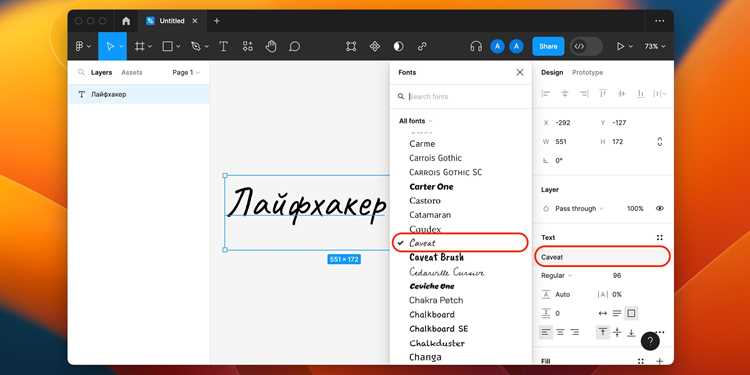
Task: Set text align center
Action: coord(560,332)
